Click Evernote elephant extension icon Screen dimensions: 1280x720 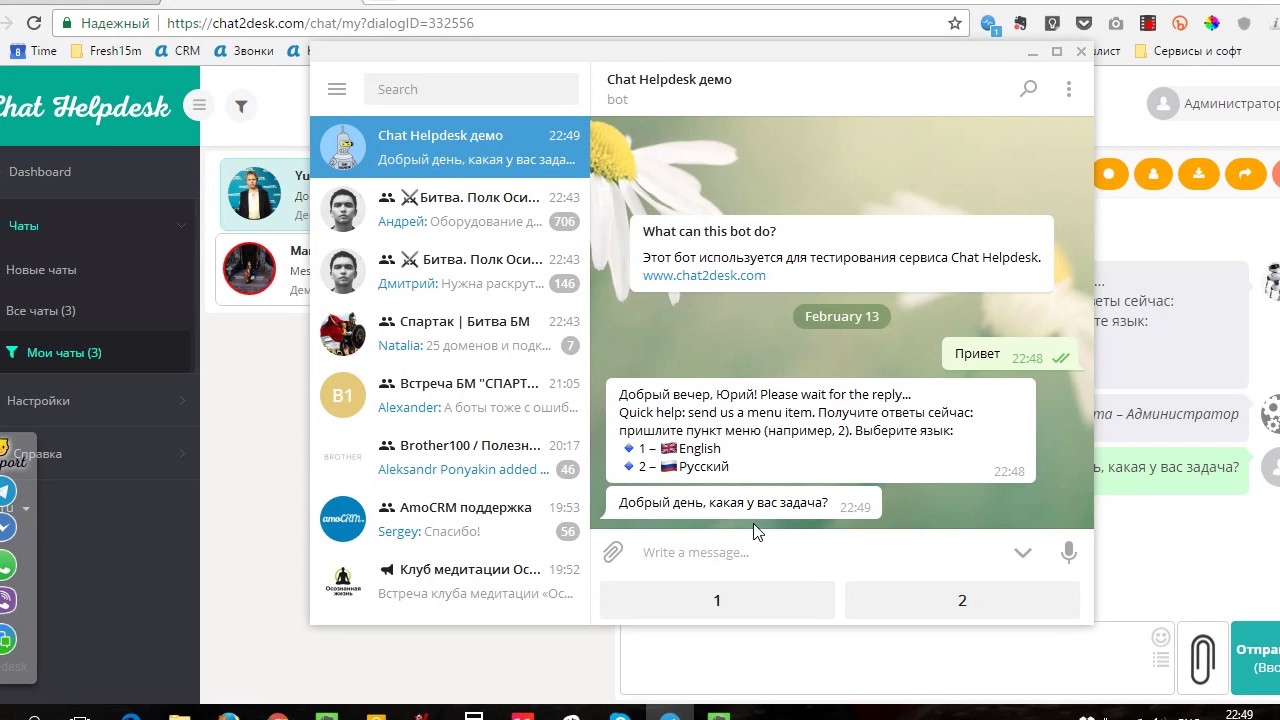1020,23
